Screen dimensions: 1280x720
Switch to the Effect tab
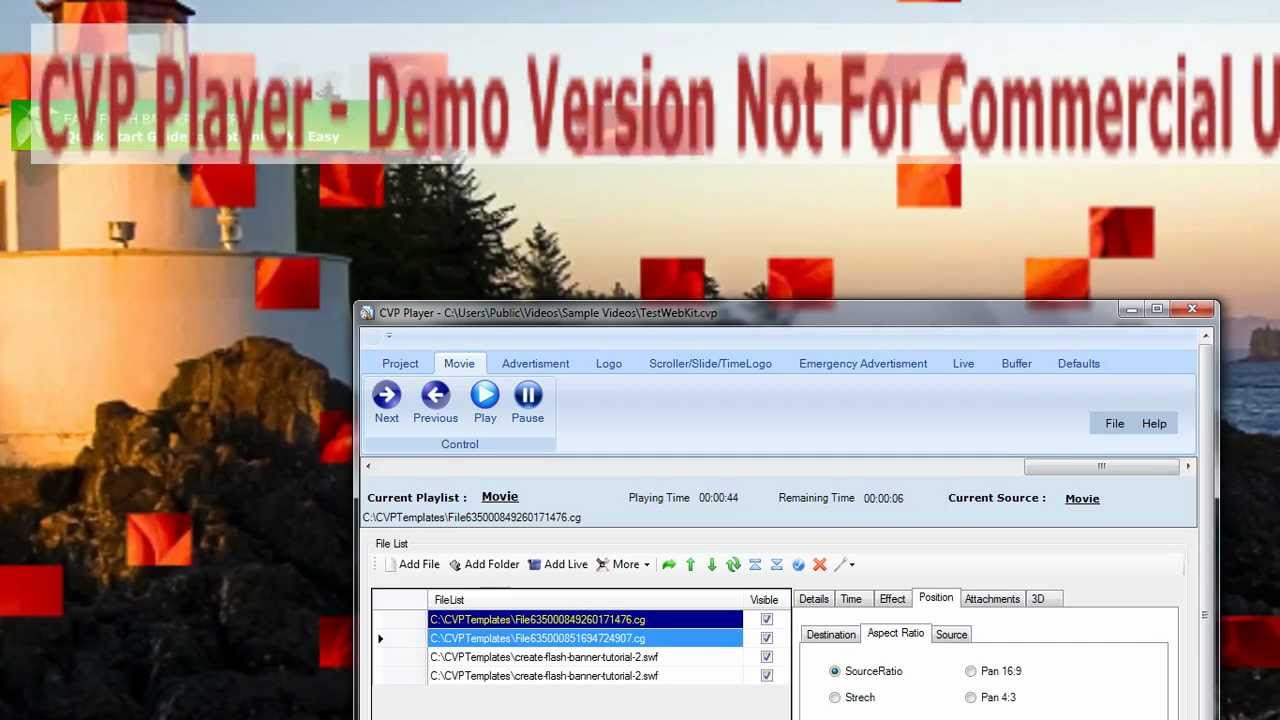pyautogui.click(x=892, y=599)
